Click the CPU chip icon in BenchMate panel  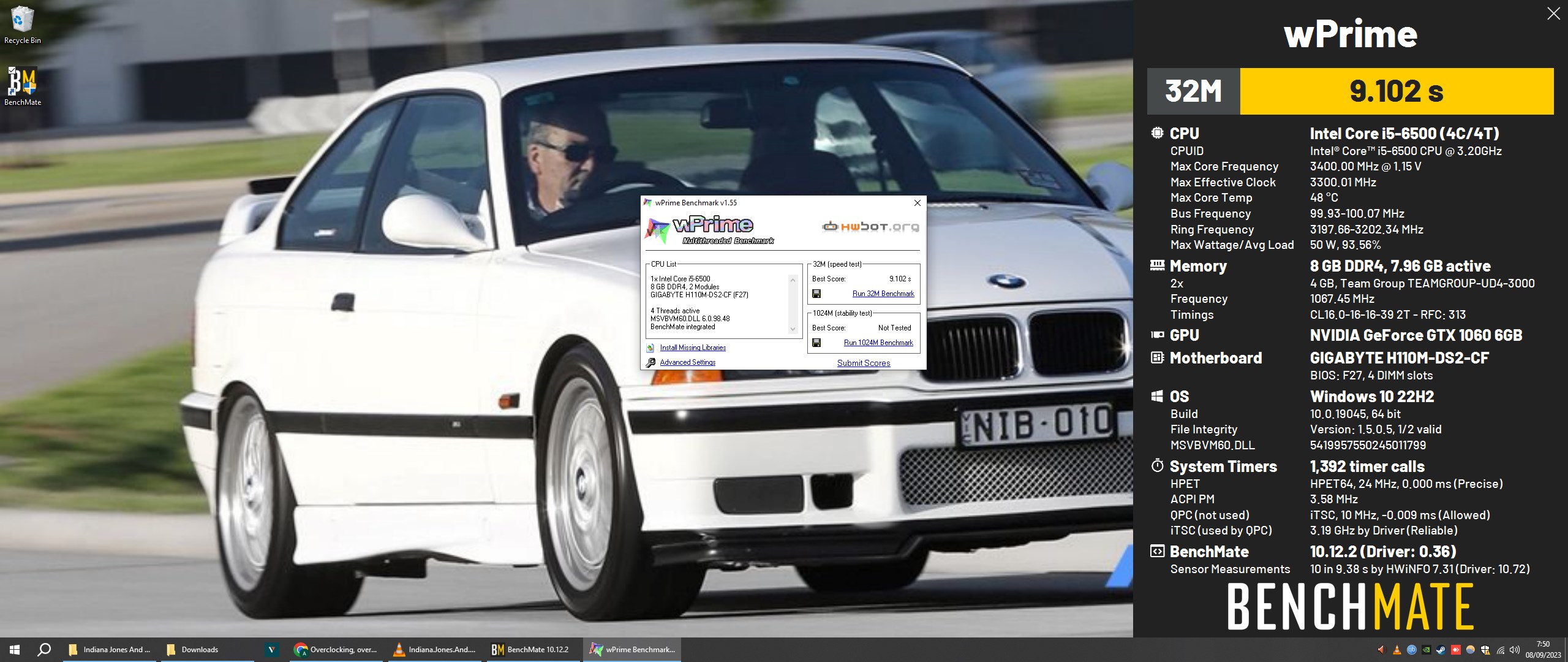[1157, 133]
